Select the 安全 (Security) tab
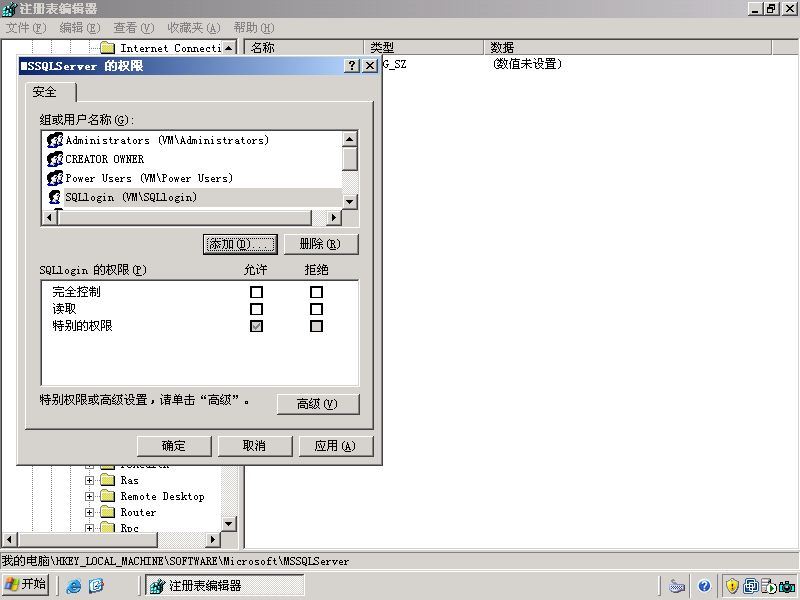 50,92
